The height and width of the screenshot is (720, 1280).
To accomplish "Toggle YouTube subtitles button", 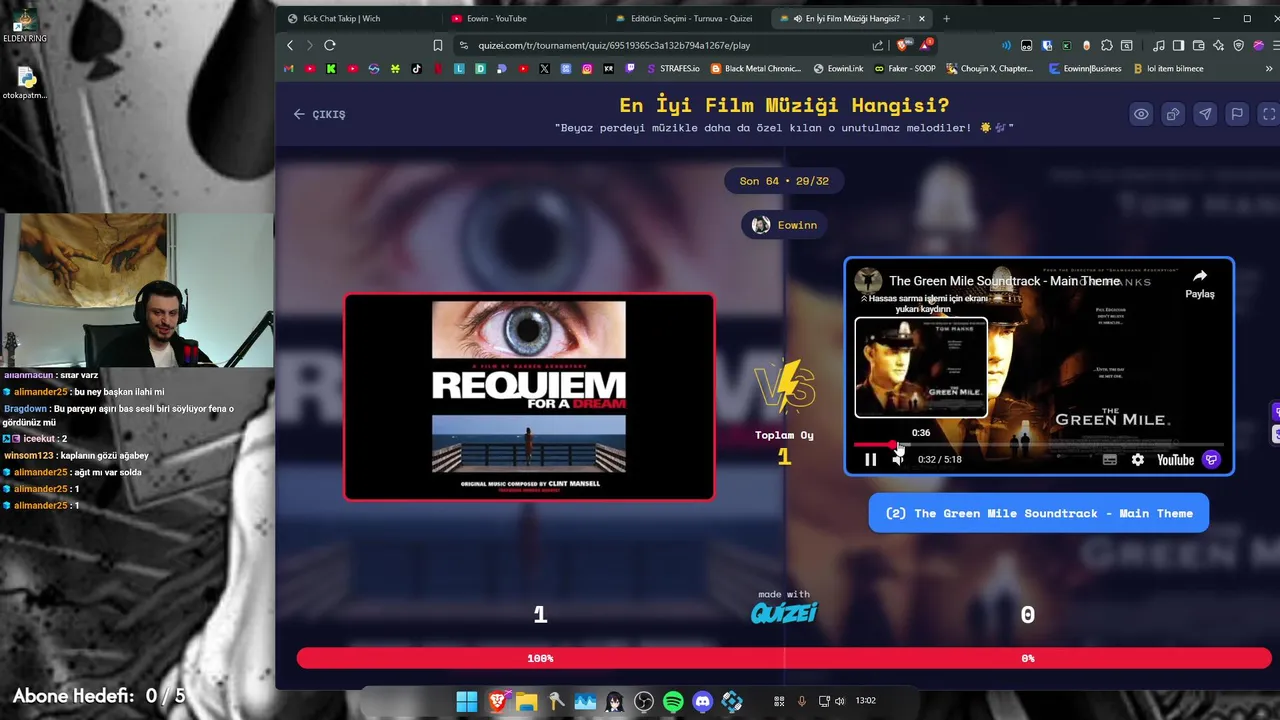I will tap(1109, 460).
